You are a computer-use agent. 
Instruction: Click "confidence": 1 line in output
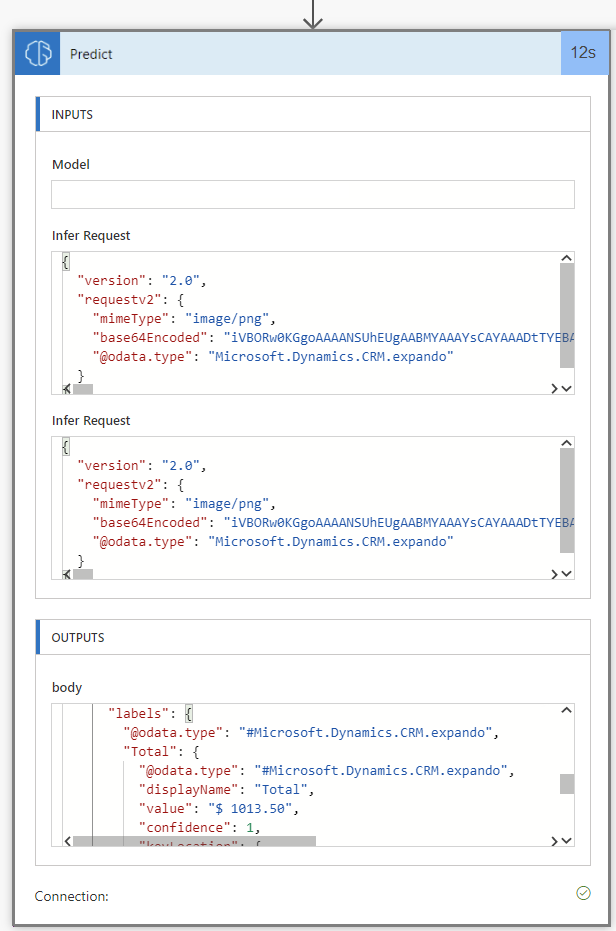[200, 828]
